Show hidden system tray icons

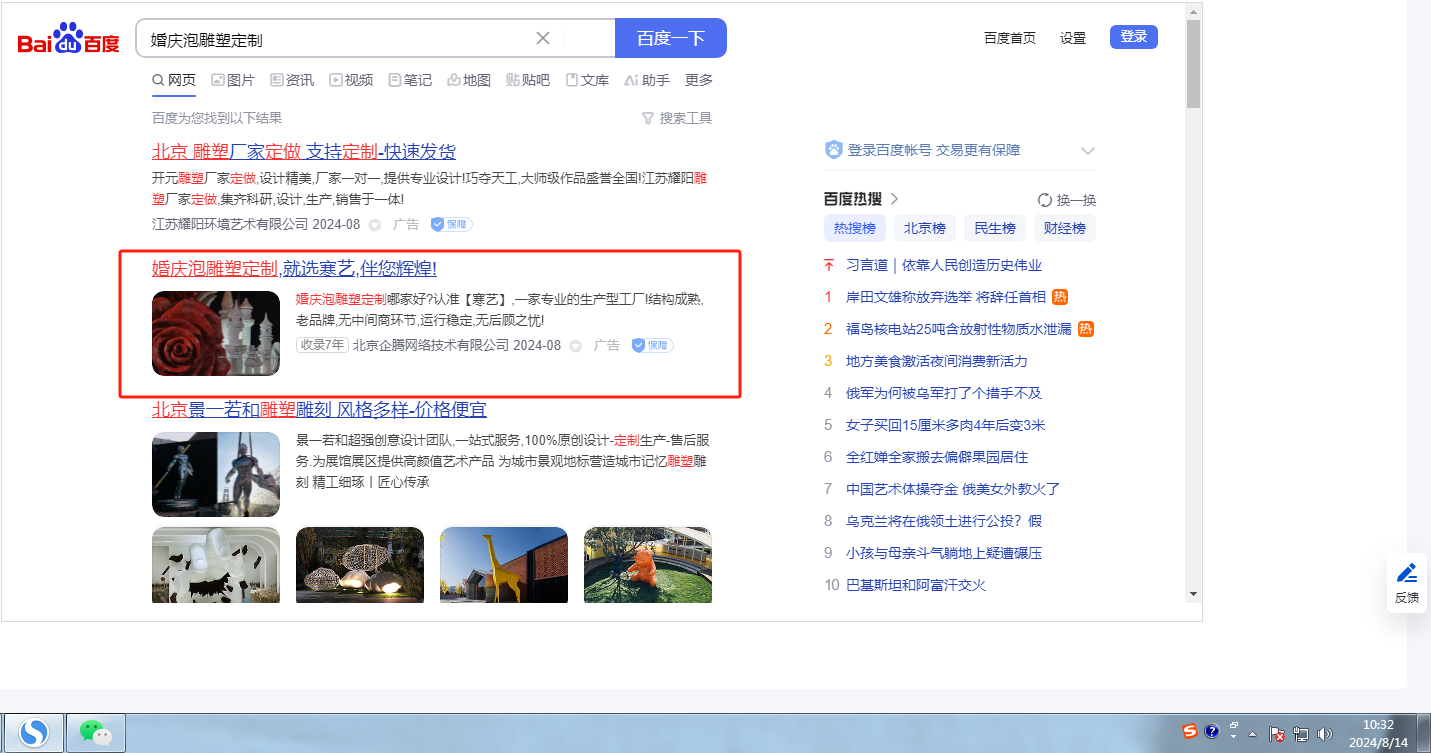[1252, 733]
